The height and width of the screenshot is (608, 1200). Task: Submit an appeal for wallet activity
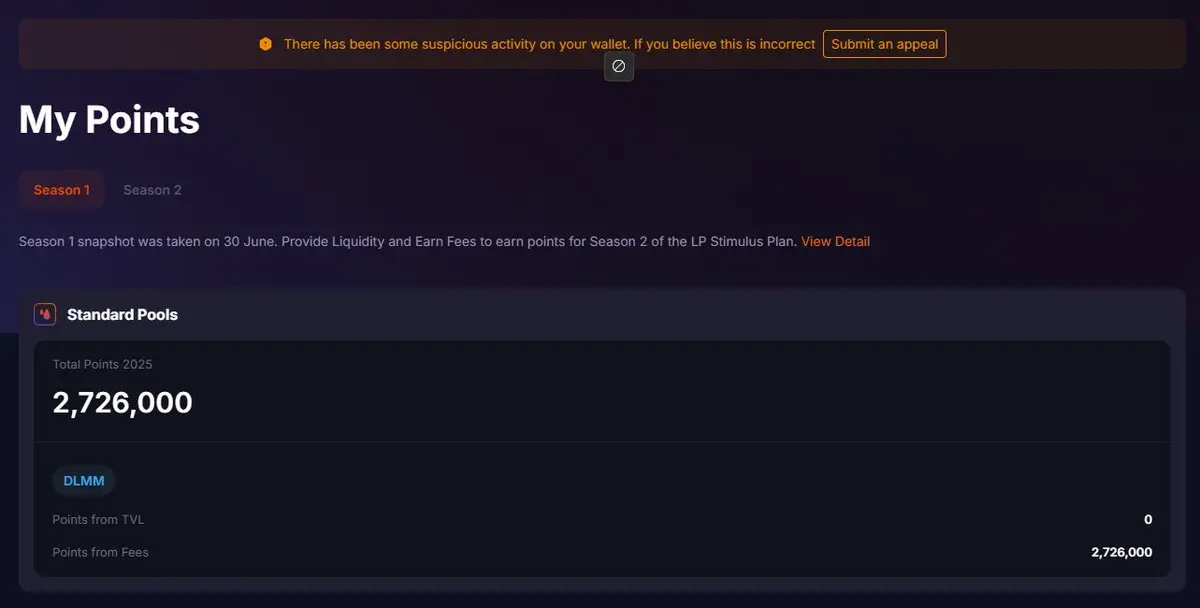[884, 44]
